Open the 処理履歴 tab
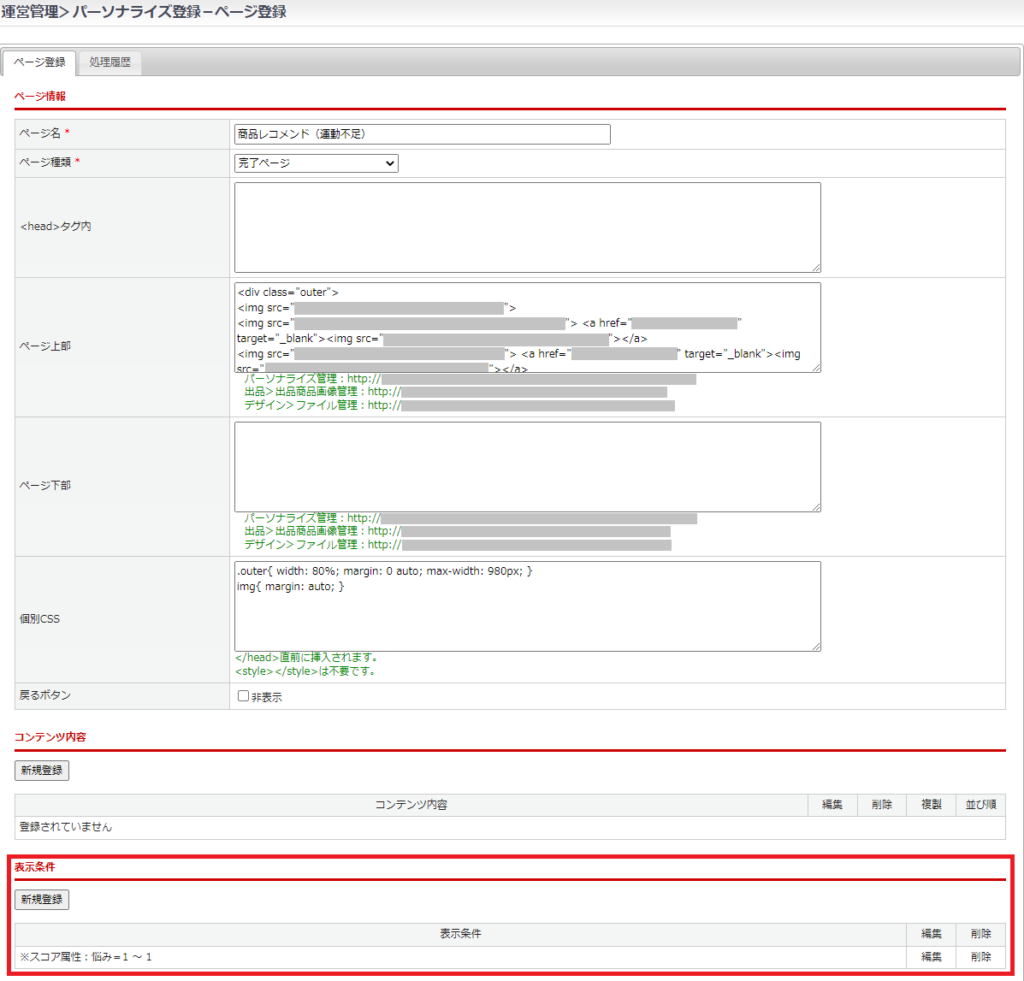Image resolution: width=1024 pixels, height=981 pixels. click(x=110, y=63)
